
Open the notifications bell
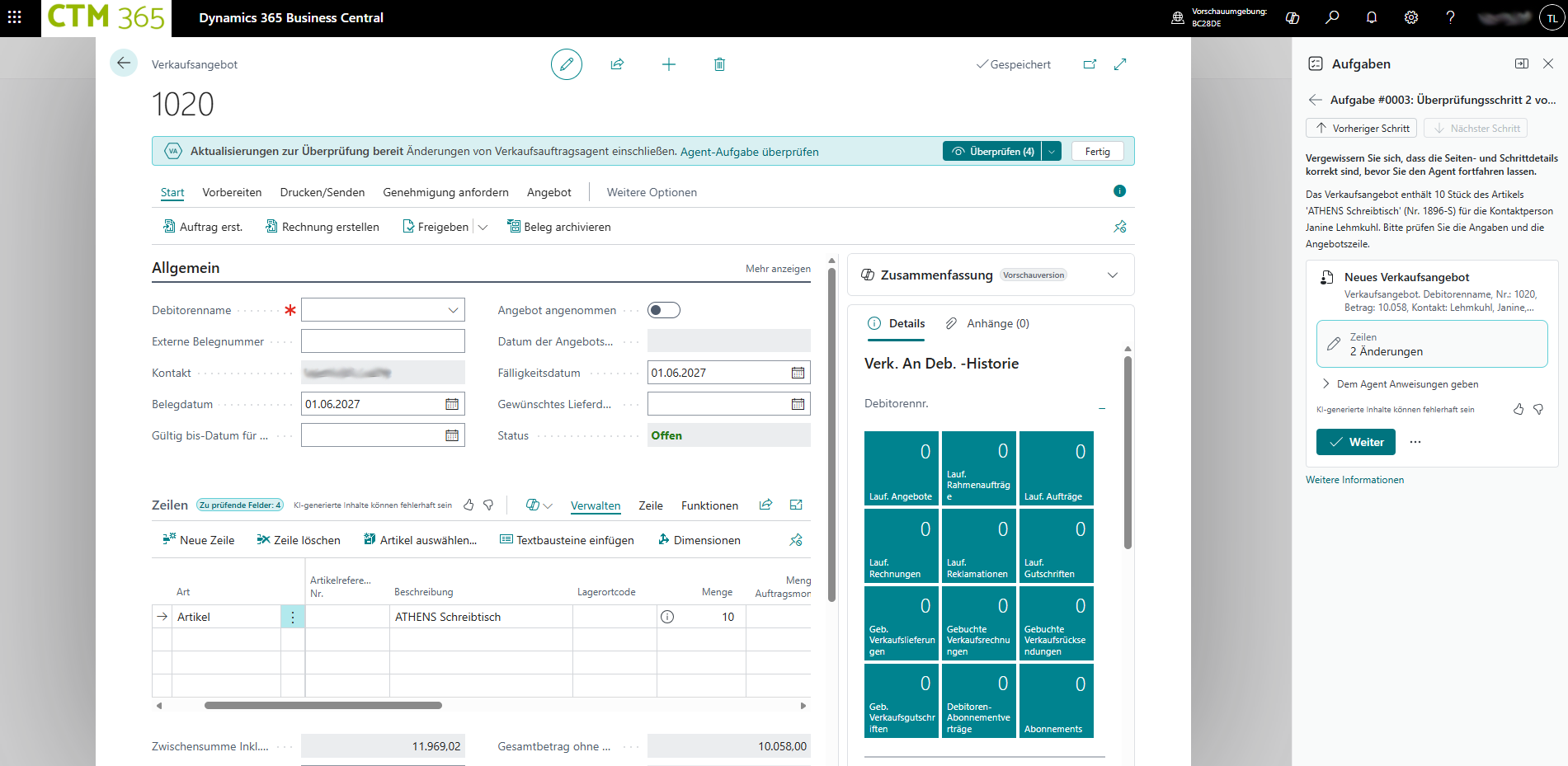click(1372, 17)
